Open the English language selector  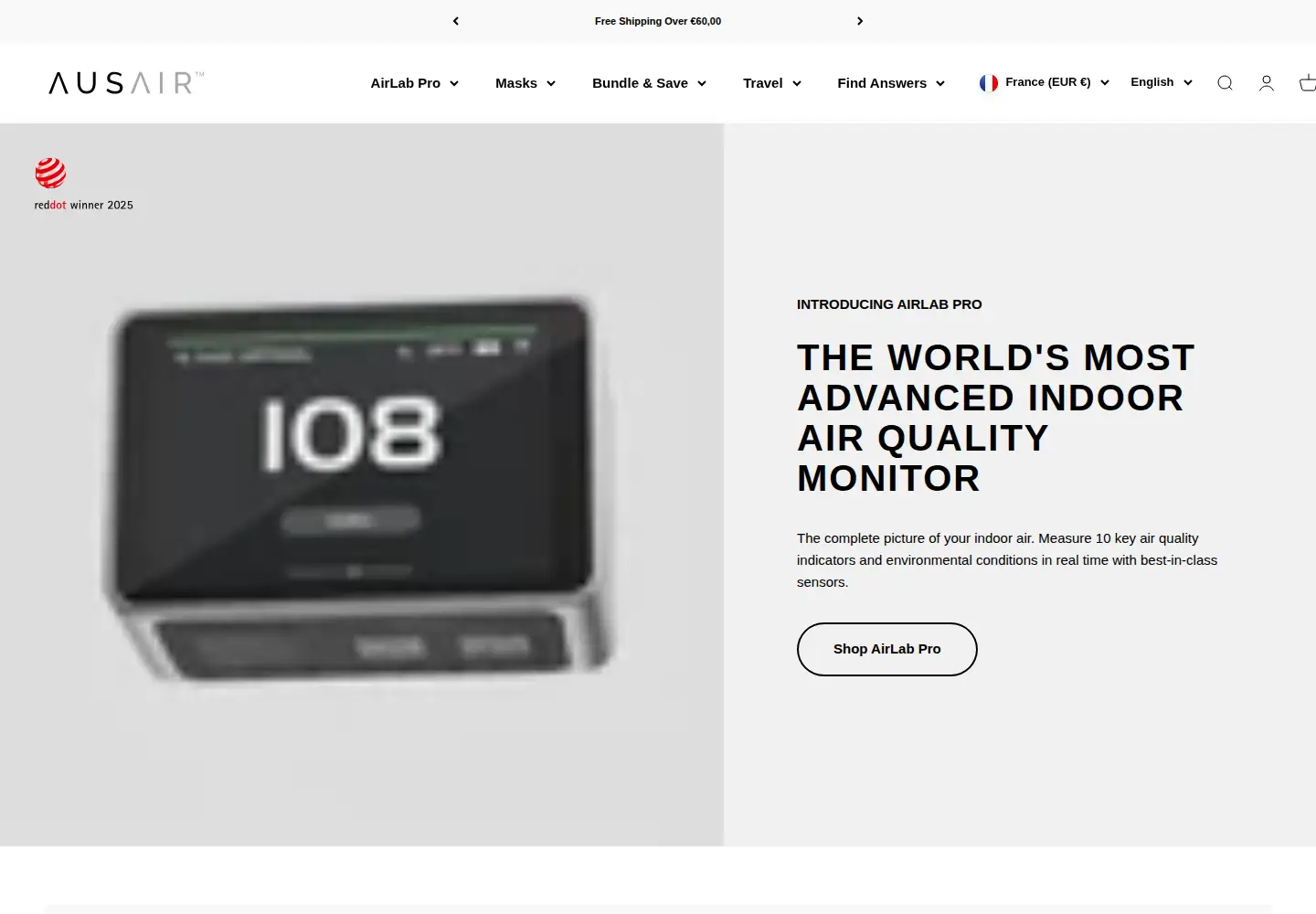click(x=1162, y=82)
